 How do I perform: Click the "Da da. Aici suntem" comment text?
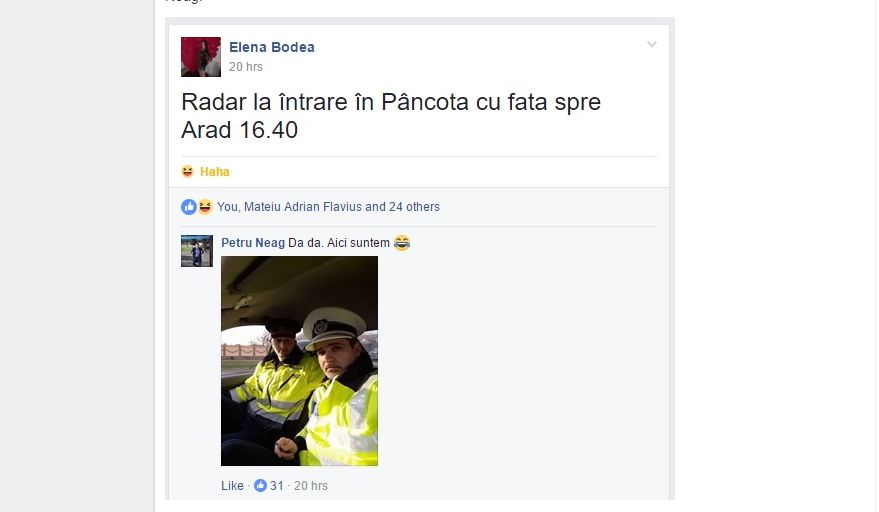coord(339,243)
